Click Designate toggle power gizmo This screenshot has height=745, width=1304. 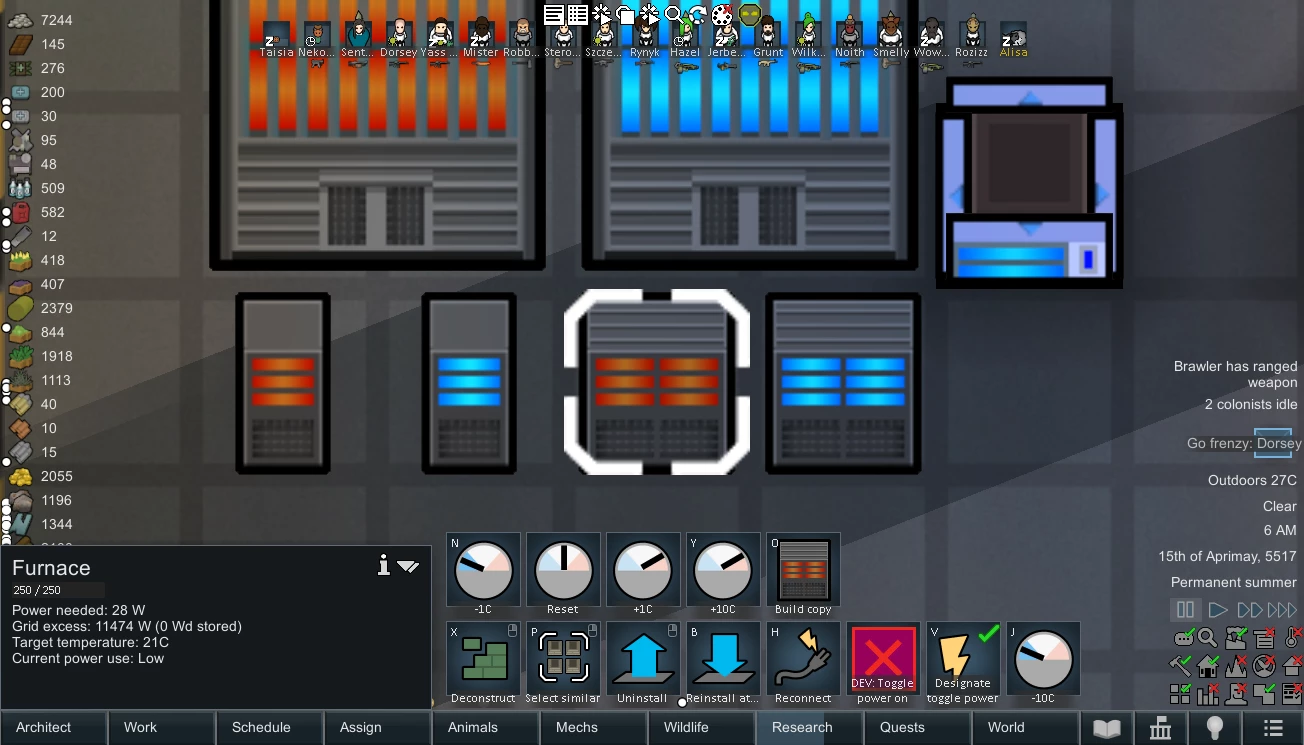pos(963,659)
